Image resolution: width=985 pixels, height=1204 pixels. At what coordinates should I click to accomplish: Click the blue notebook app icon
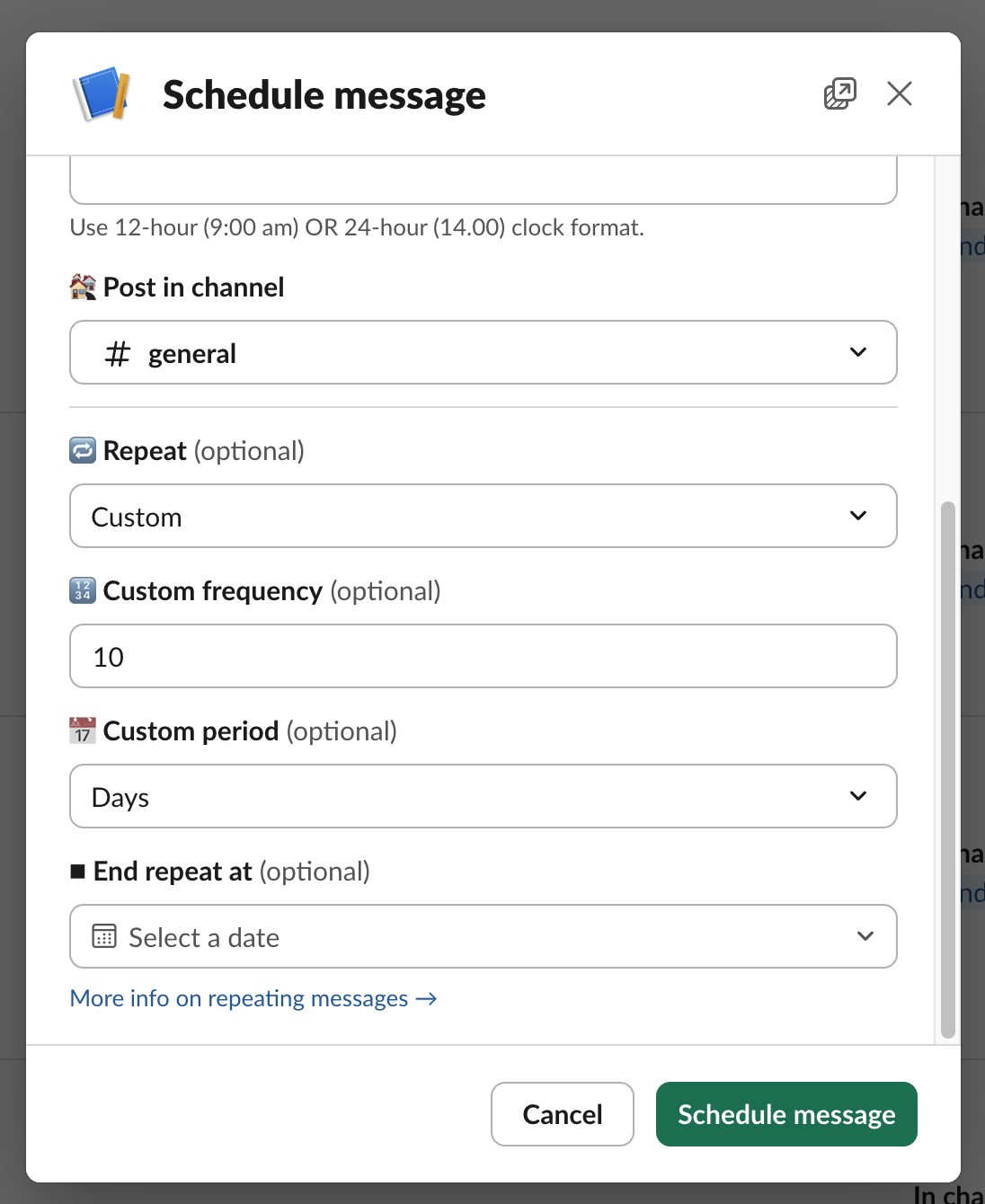pos(102,94)
